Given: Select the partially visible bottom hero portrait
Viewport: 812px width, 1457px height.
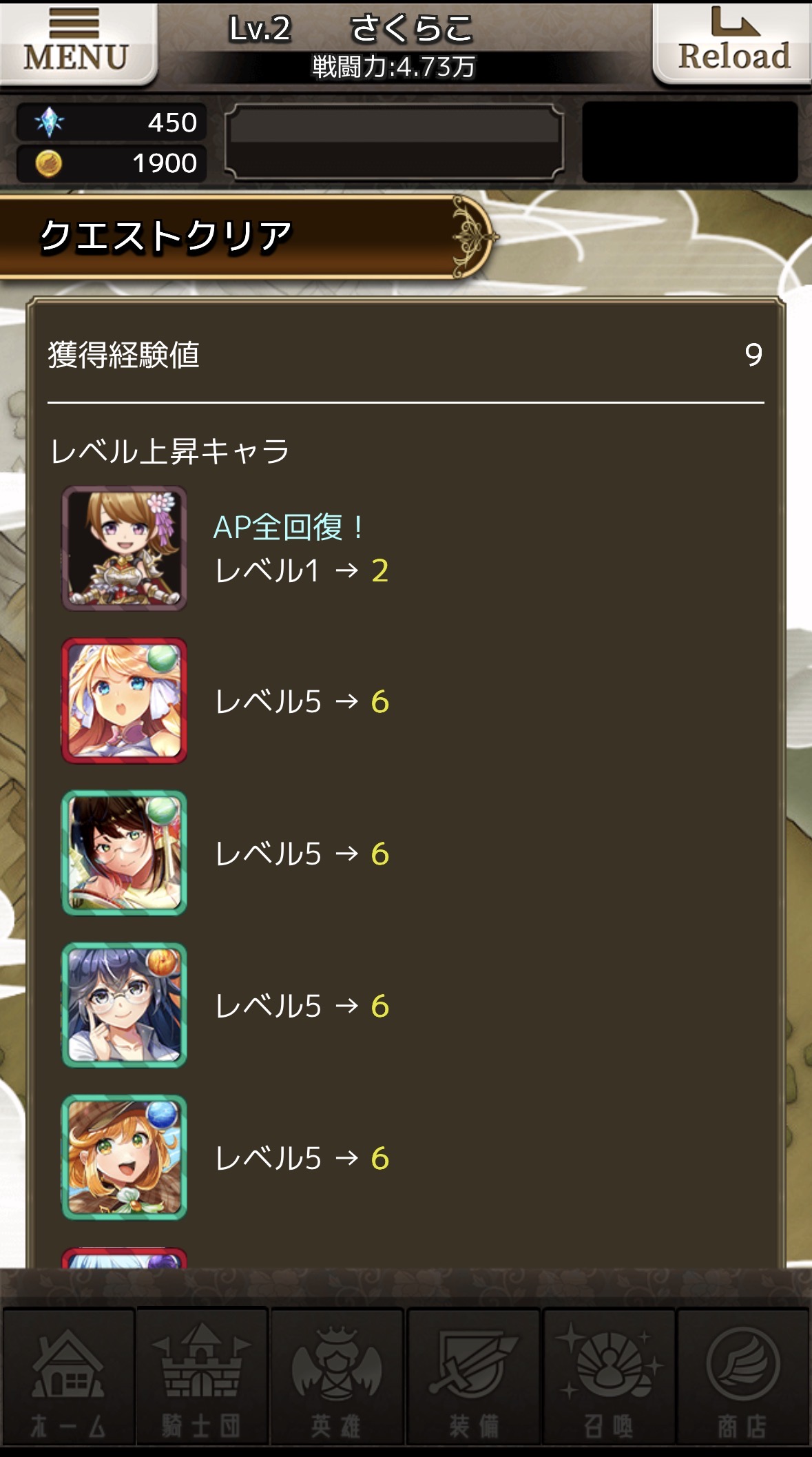Looking at the screenshot, I should tap(124, 1257).
